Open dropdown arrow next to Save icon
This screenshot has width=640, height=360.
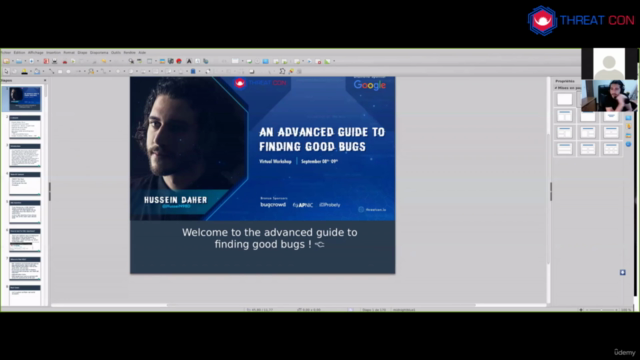(x=38, y=61)
